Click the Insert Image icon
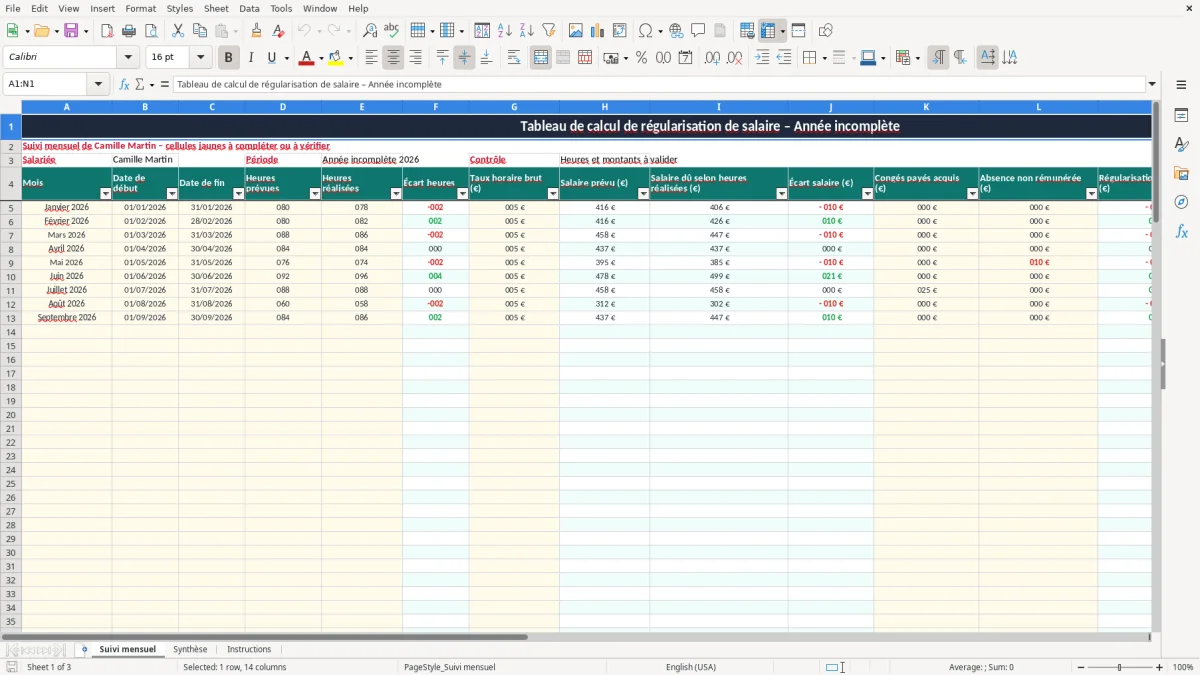1200x675 pixels. tap(576, 31)
